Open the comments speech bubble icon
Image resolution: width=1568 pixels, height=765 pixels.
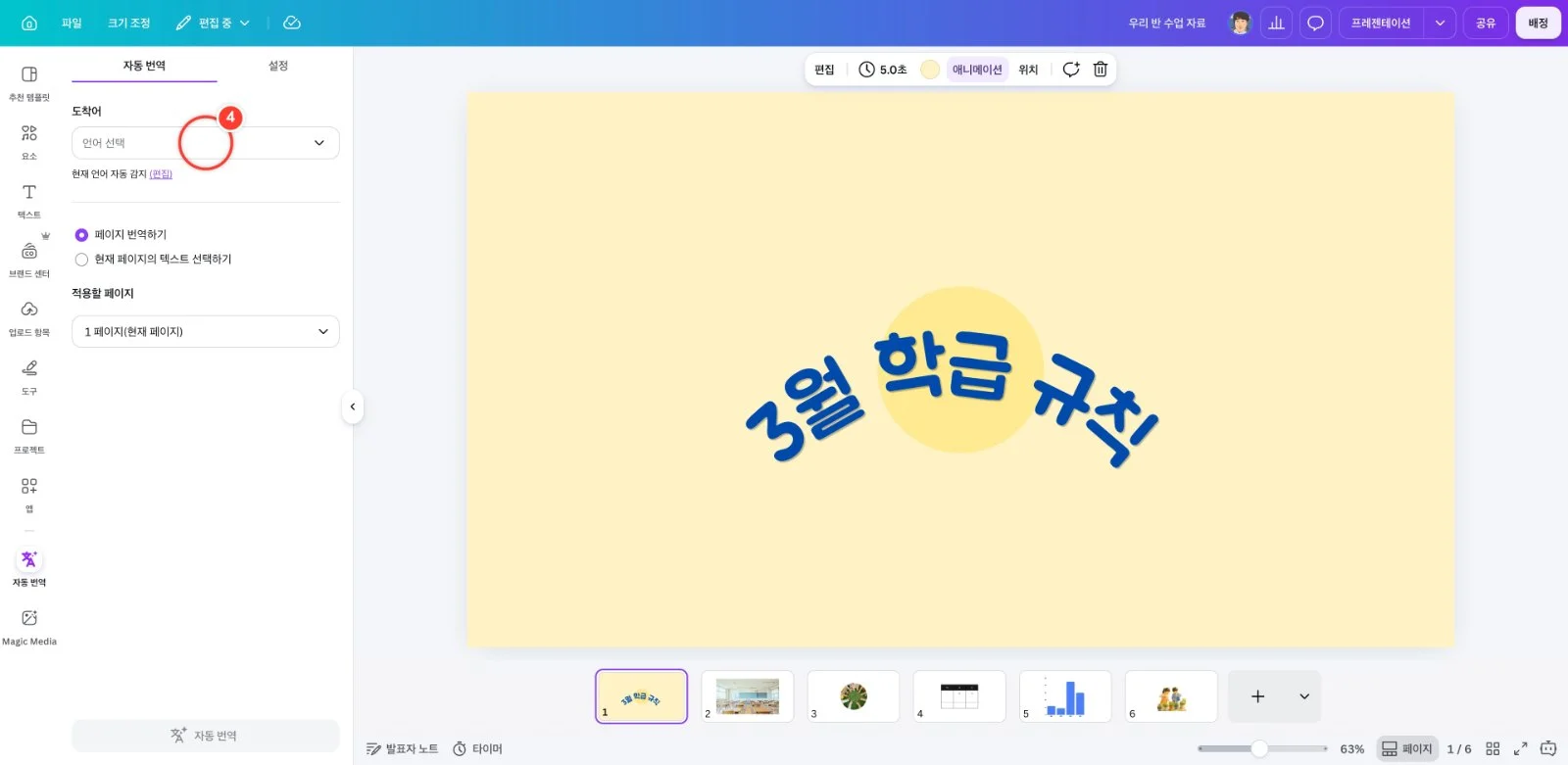click(1315, 23)
